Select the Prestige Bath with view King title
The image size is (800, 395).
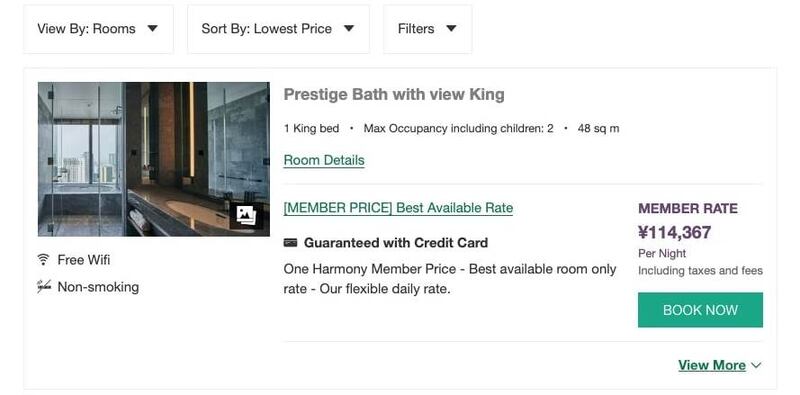coord(394,94)
